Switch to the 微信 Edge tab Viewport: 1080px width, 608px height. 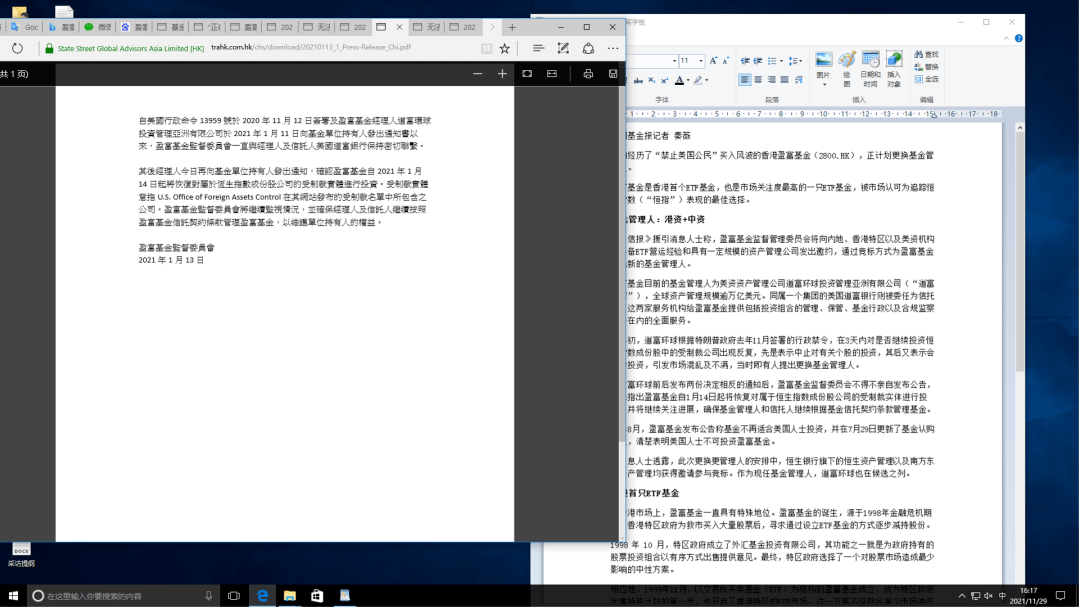pos(98,27)
